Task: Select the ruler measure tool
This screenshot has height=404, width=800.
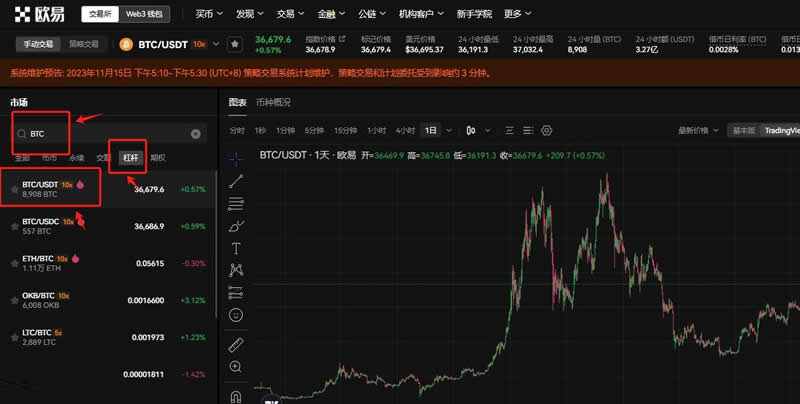Action: (x=236, y=345)
